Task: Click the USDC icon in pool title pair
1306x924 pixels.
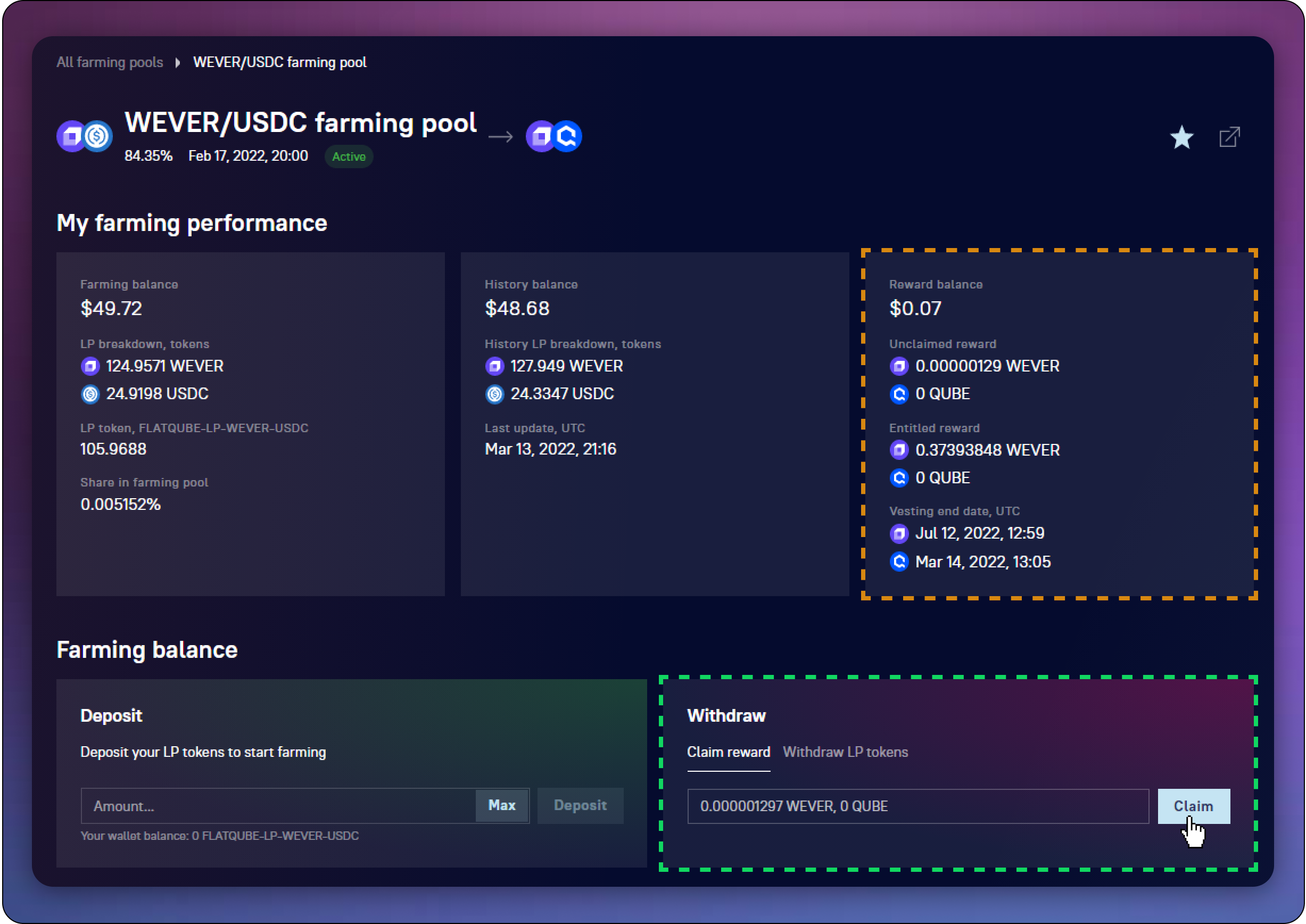Action: [x=97, y=137]
